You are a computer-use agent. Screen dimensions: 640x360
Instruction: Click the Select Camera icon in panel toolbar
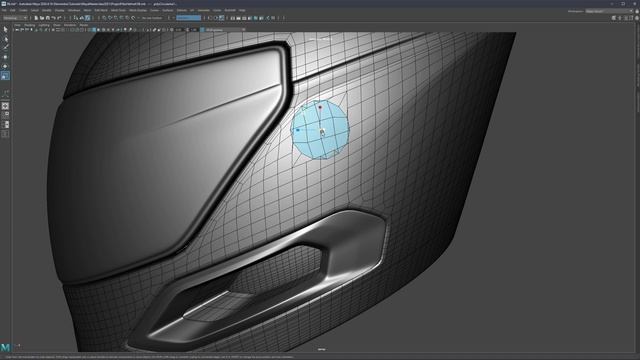coord(17,29)
